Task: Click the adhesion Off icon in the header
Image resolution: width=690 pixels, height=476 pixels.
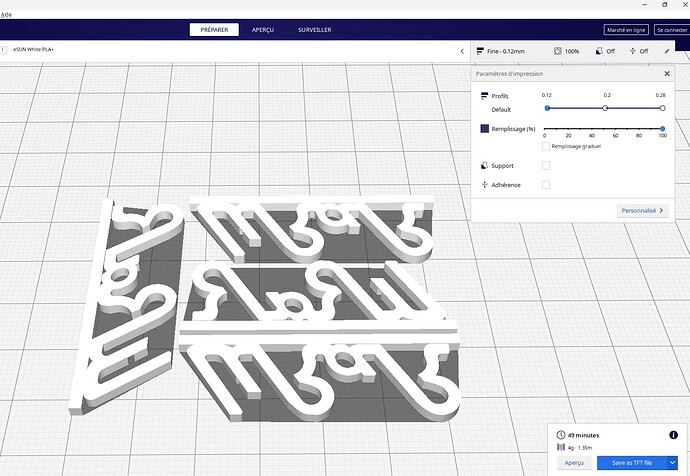Action: click(632, 51)
